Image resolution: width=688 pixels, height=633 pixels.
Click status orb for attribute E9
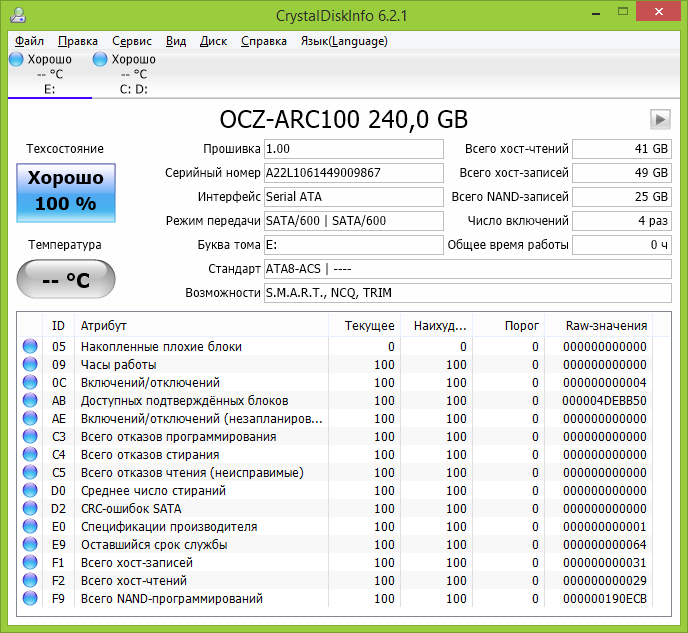point(30,544)
